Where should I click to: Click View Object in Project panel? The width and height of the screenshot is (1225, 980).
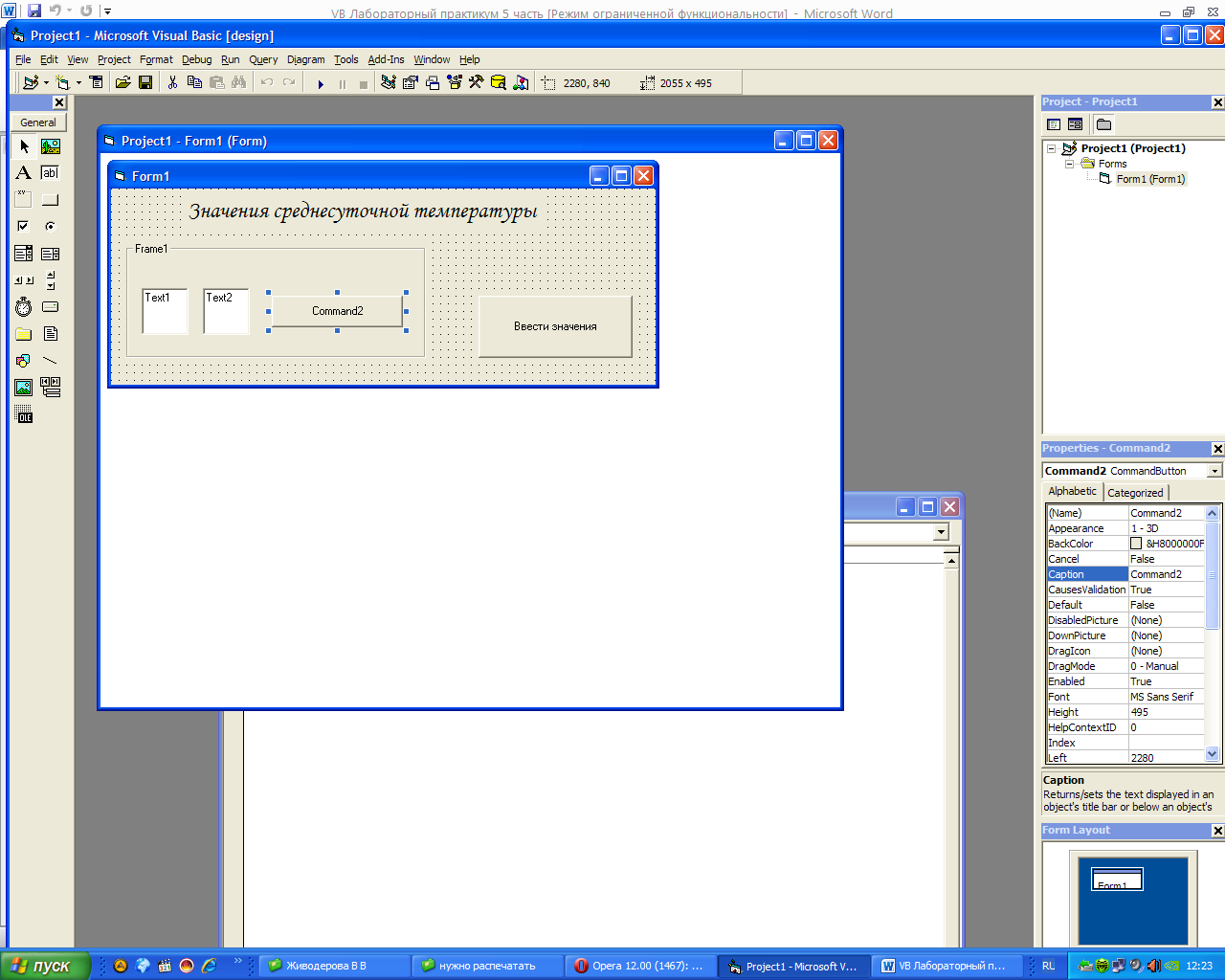(1076, 124)
